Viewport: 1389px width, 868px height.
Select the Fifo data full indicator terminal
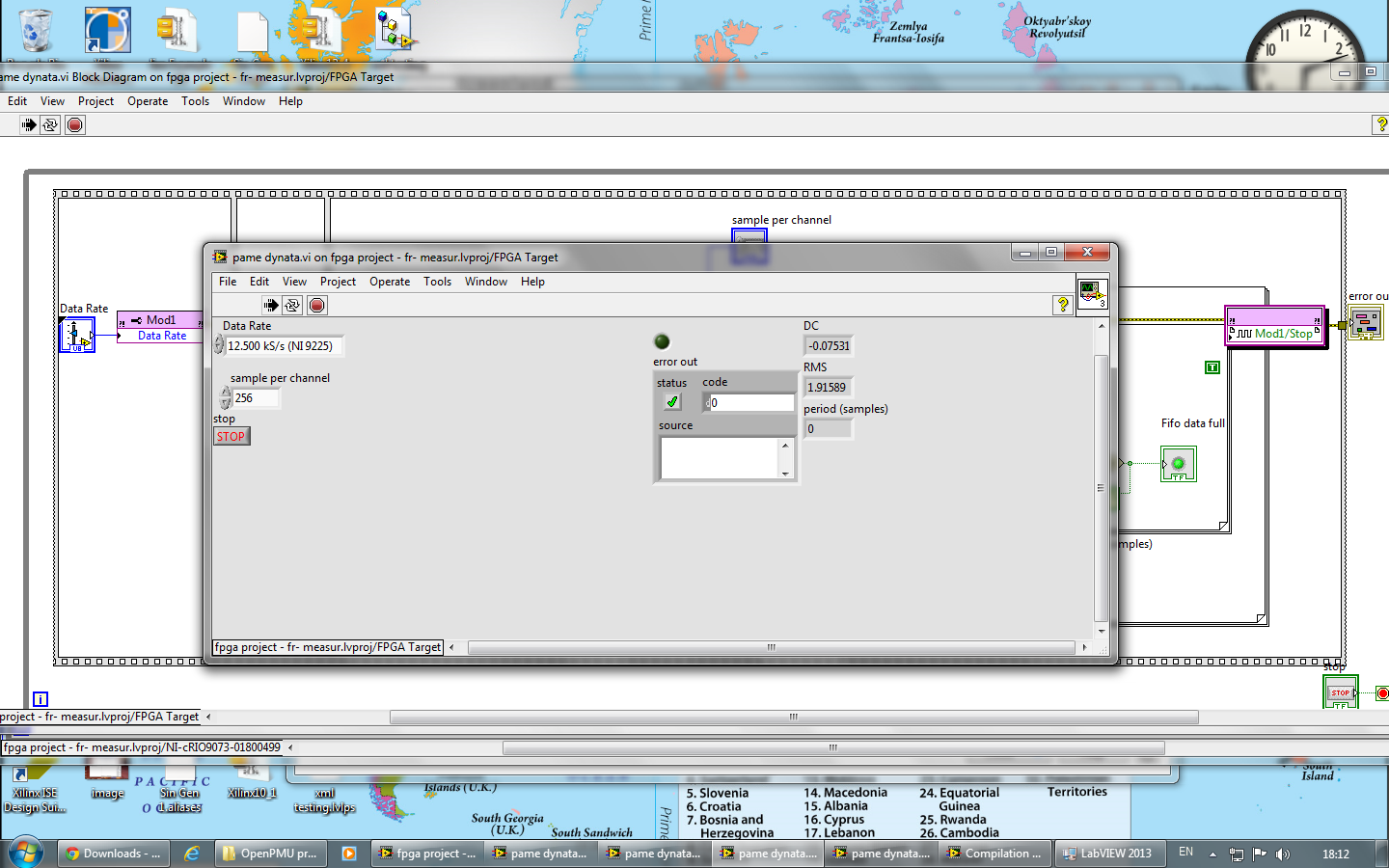(x=1179, y=464)
